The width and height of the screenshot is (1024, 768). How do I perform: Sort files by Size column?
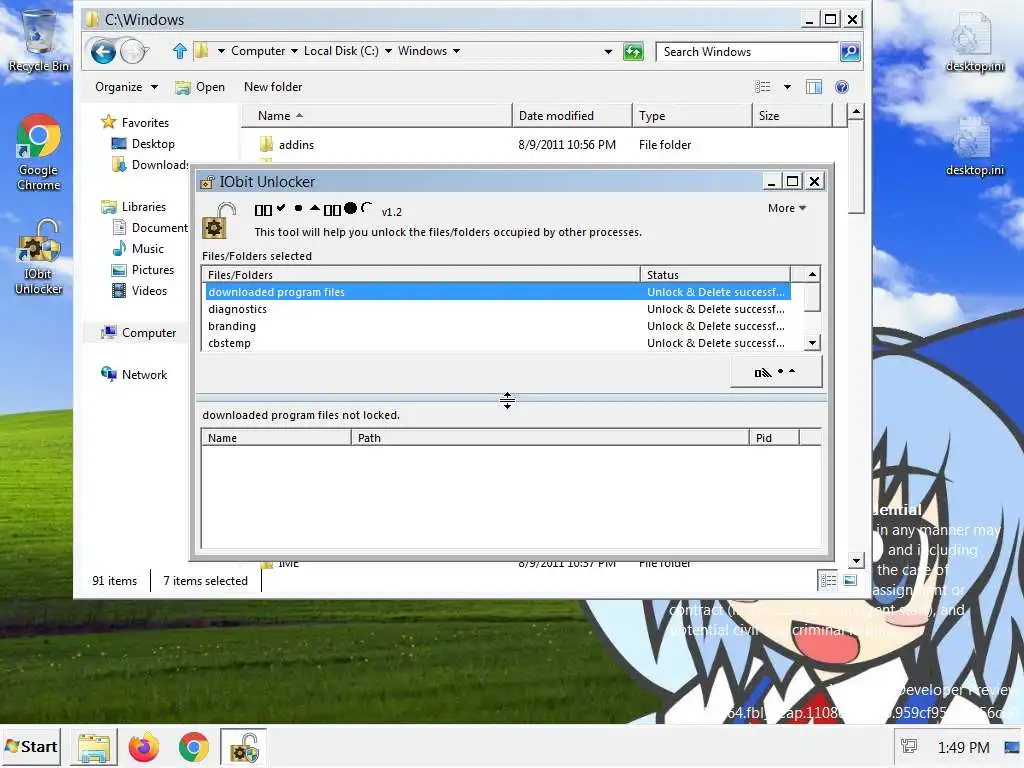pos(792,116)
